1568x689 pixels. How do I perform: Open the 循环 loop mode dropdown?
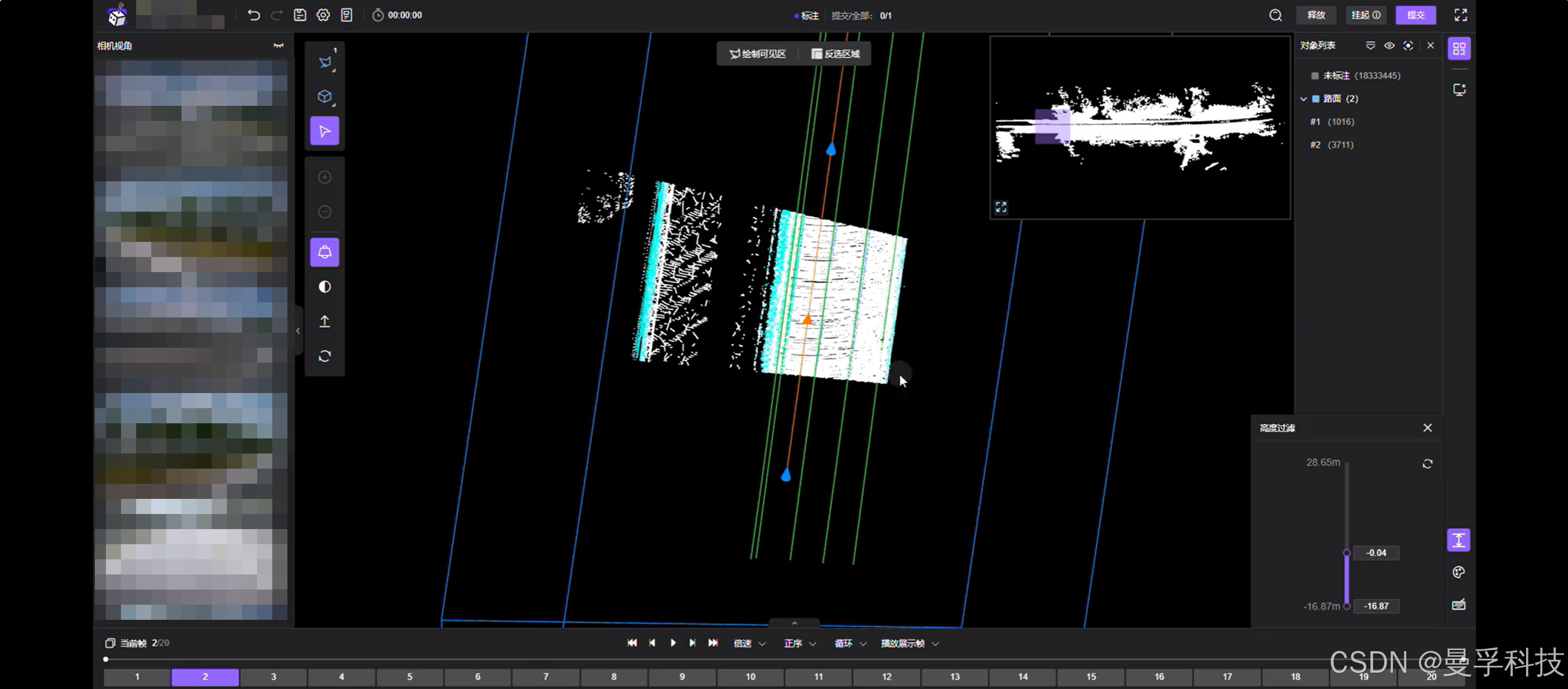849,644
